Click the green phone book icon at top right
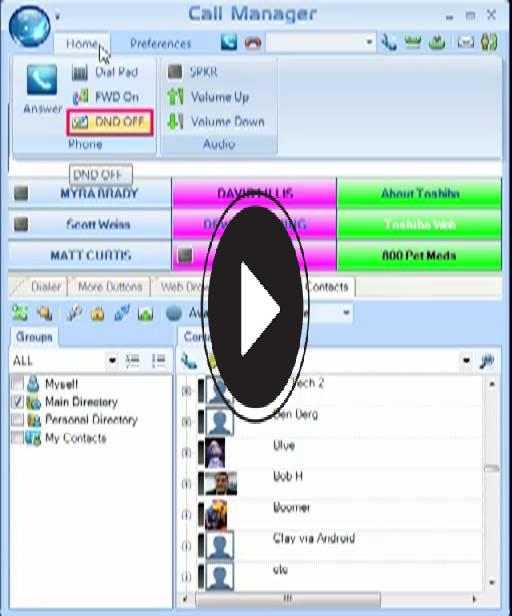 point(489,42)
